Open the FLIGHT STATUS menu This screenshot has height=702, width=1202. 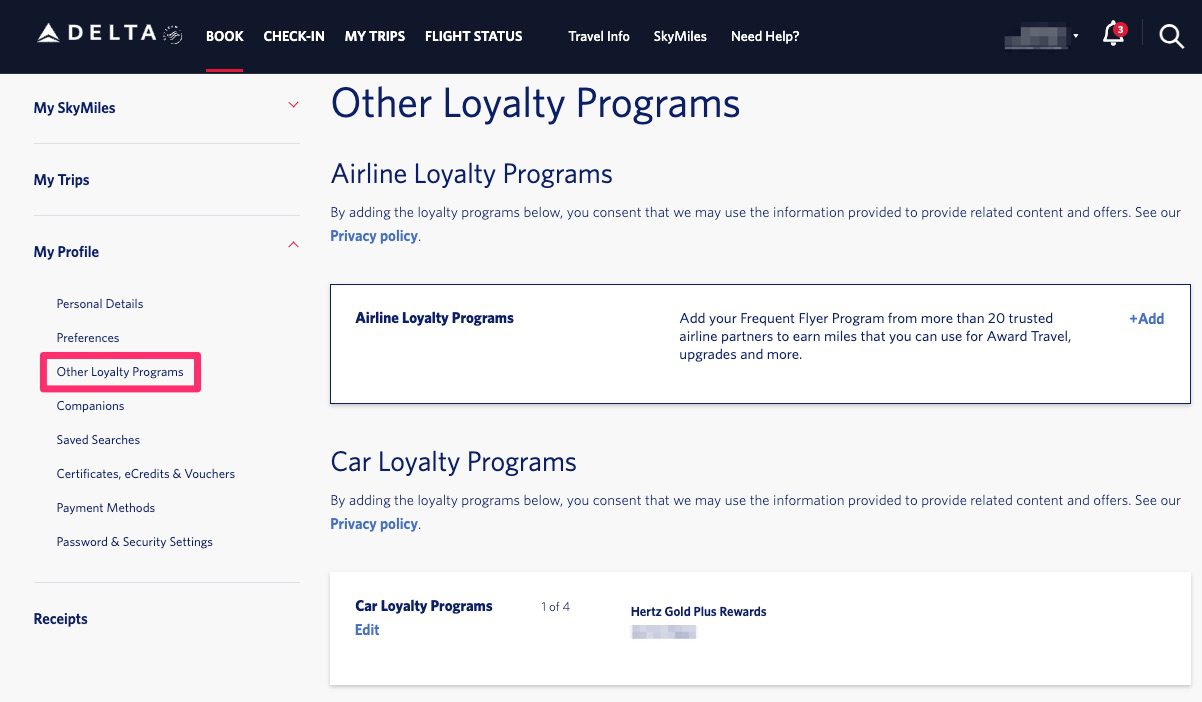tap(473, 36)
